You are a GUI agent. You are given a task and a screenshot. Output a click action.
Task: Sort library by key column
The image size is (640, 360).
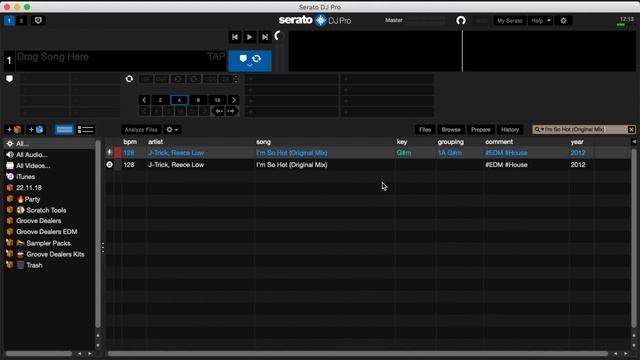pos(402,142)
